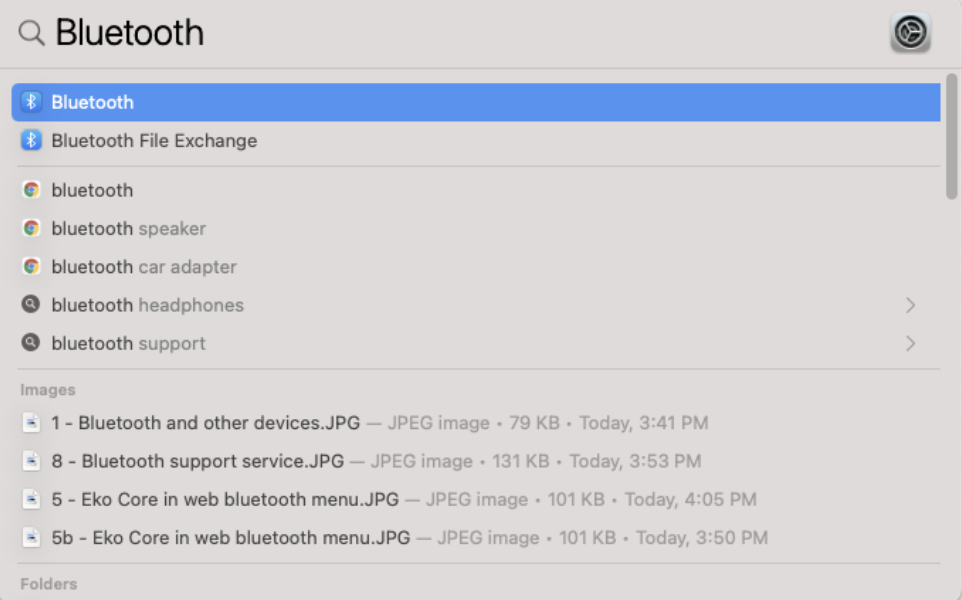Click file icon of '1 - Bluetooth and other devices.JPG'
The height and width of the screenshot is (600, 962).
click(x=31, y=423)
